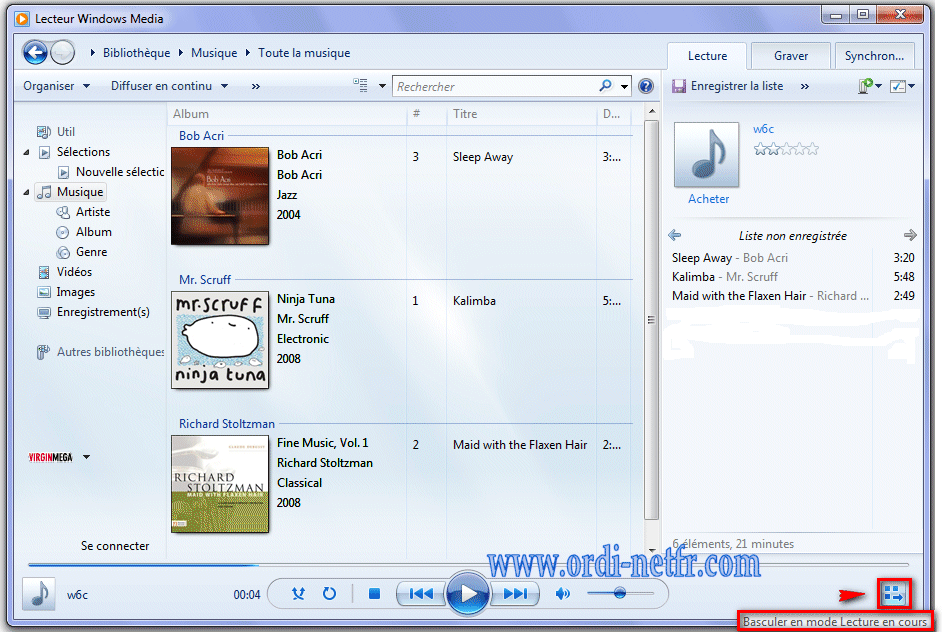Open Enregistrement(s) library
The width and height of the screenshot is (942, 632).
click(x=103, y=312)
